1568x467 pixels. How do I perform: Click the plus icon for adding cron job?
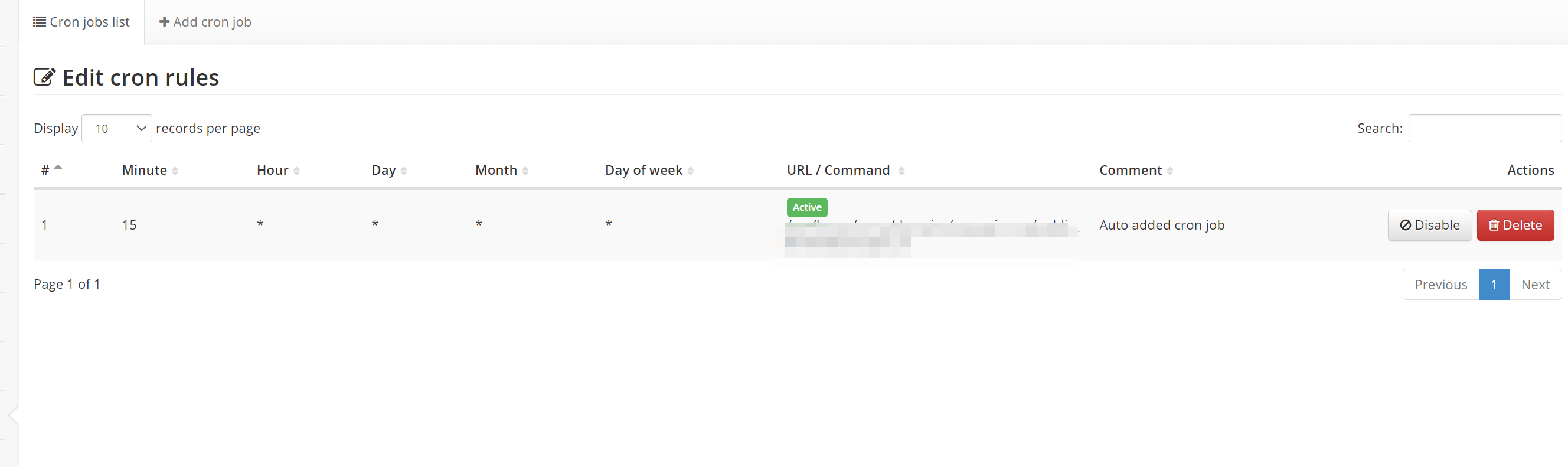tap(164, 22)
